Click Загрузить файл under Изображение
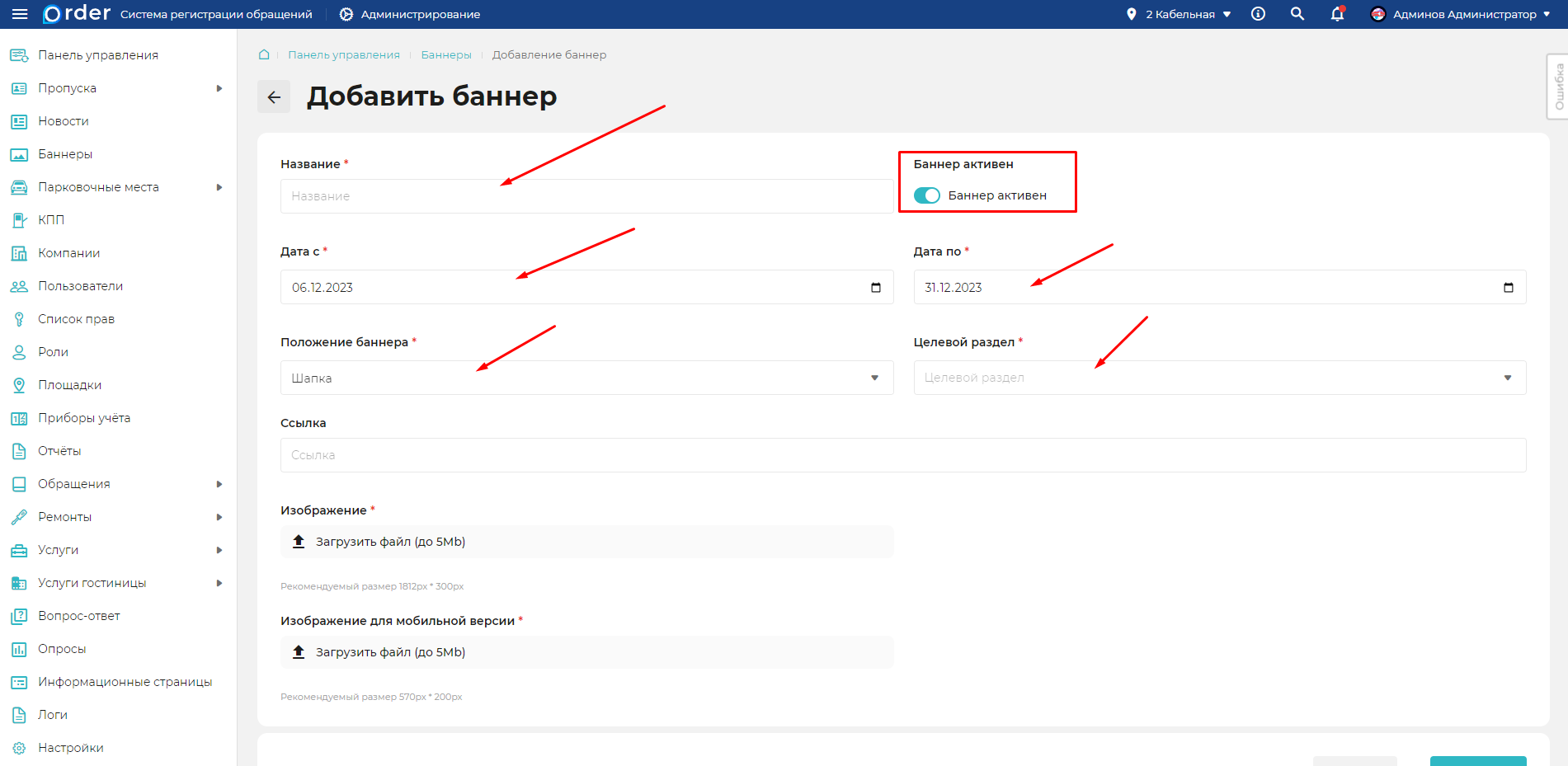This screenshot has height=766, width=1568. 390,542
